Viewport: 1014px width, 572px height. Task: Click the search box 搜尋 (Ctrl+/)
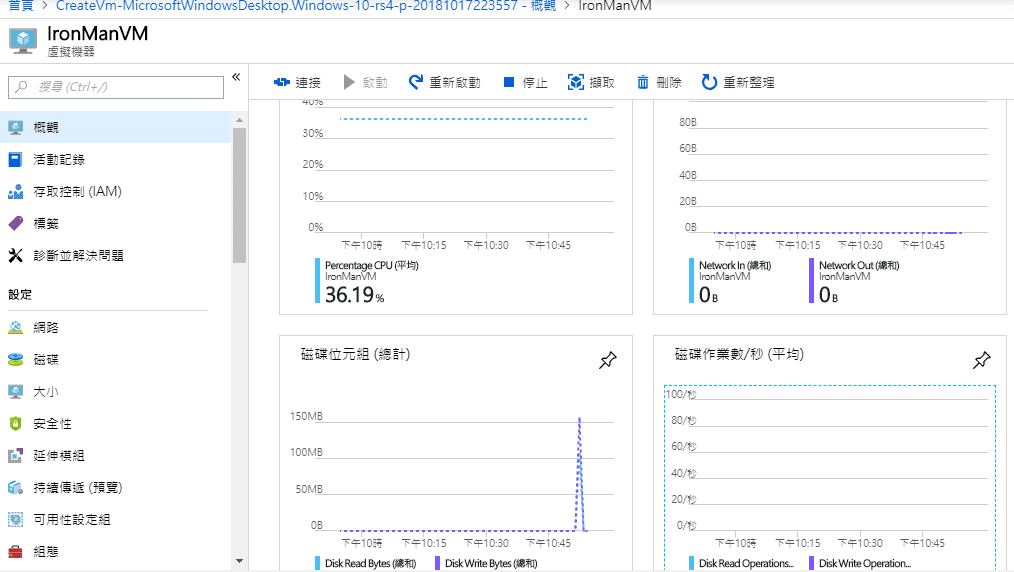(116, 87)
